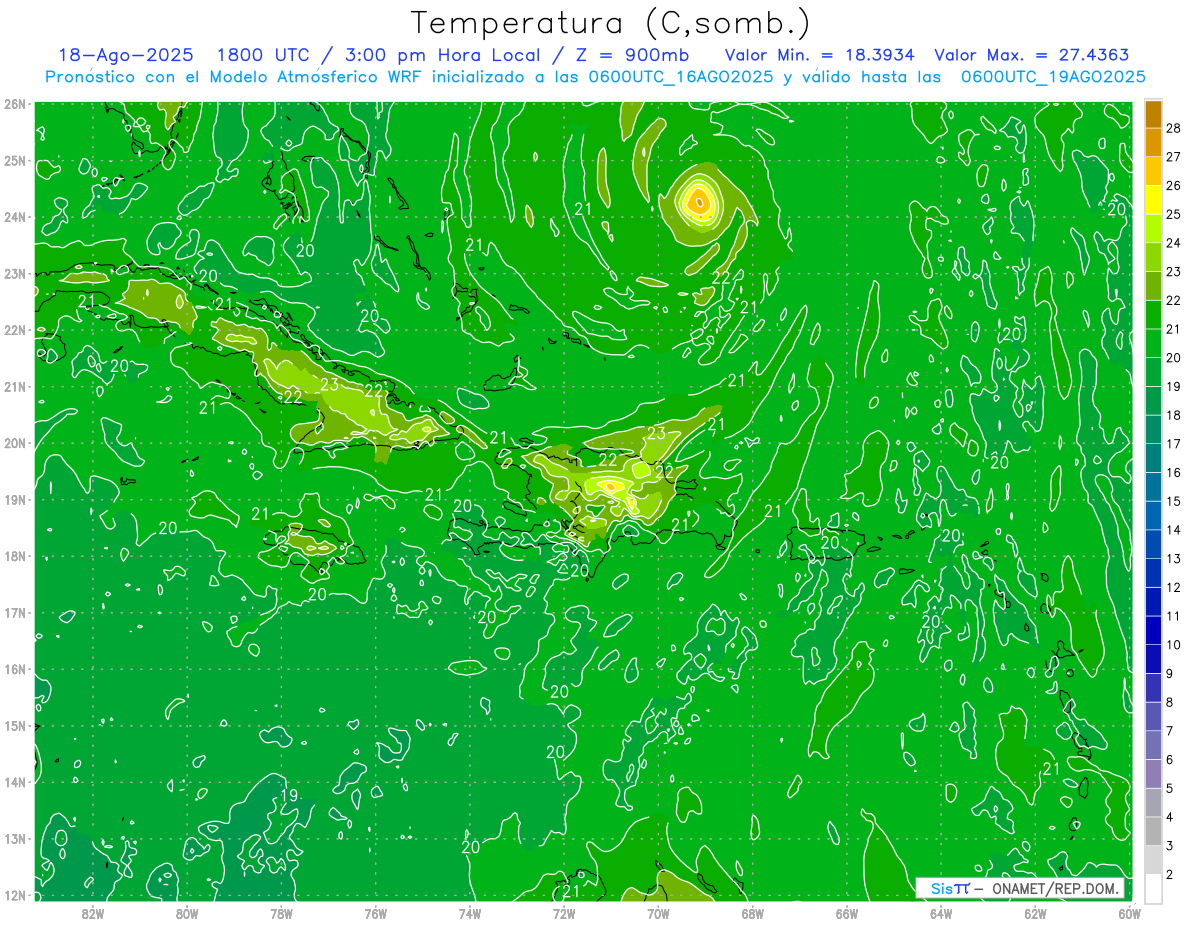Click longitude axis label "60W"
The width and height of the screenshot is (1200, 927).
pos(1129,913)
